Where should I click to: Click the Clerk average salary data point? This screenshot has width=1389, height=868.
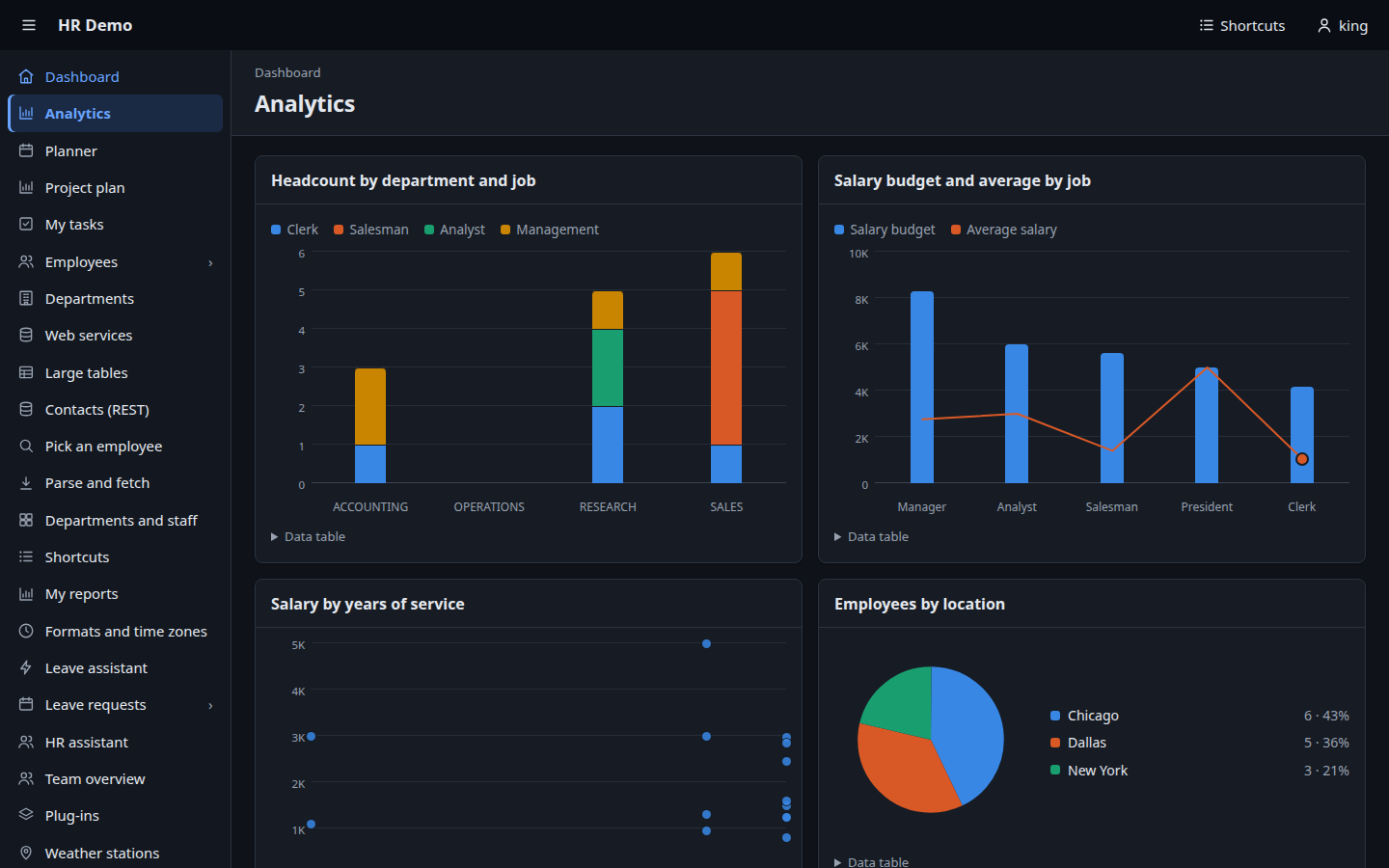tap(1302, 459)
